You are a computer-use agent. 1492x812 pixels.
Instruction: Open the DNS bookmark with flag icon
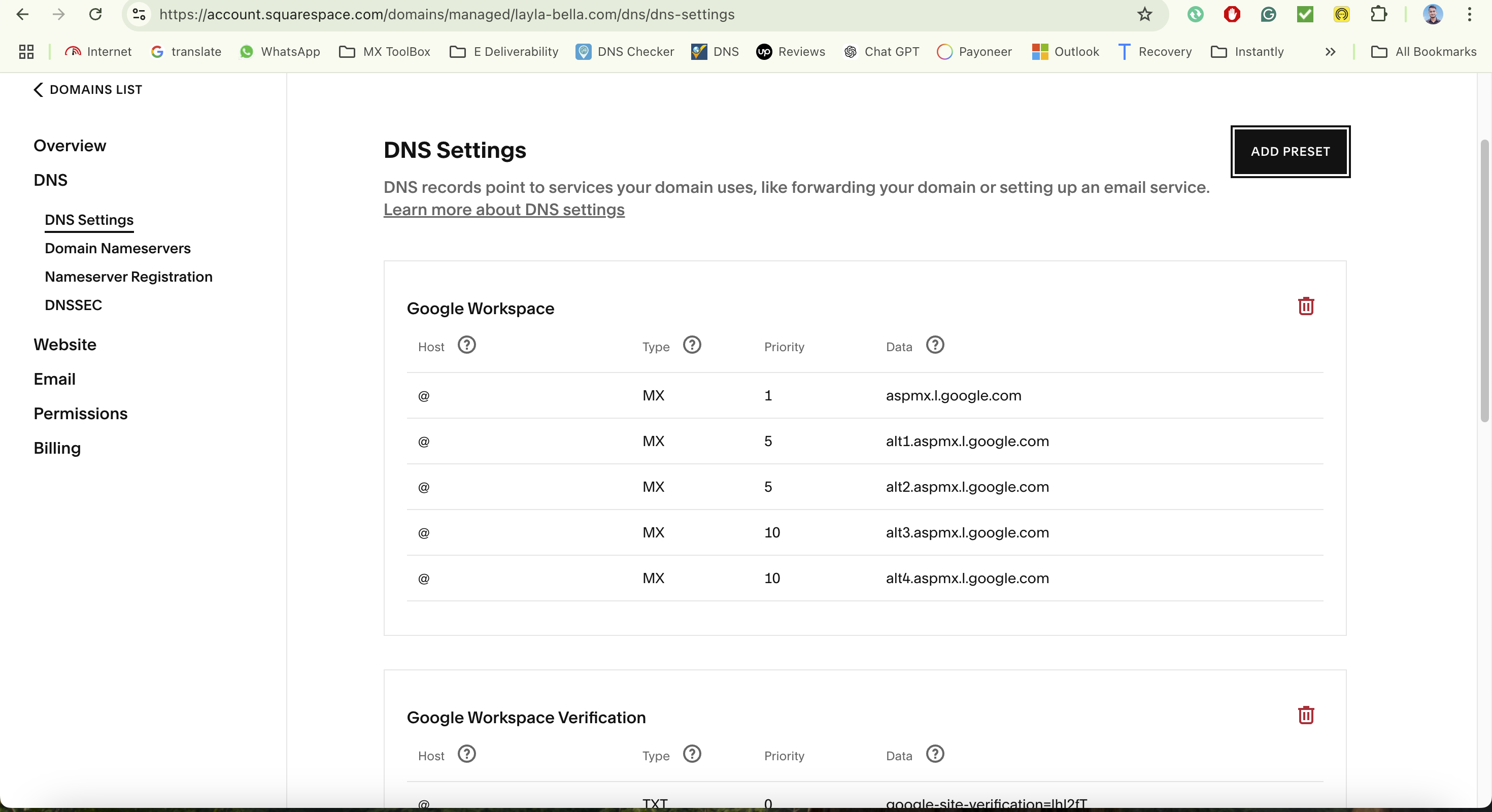click(715, 52)
